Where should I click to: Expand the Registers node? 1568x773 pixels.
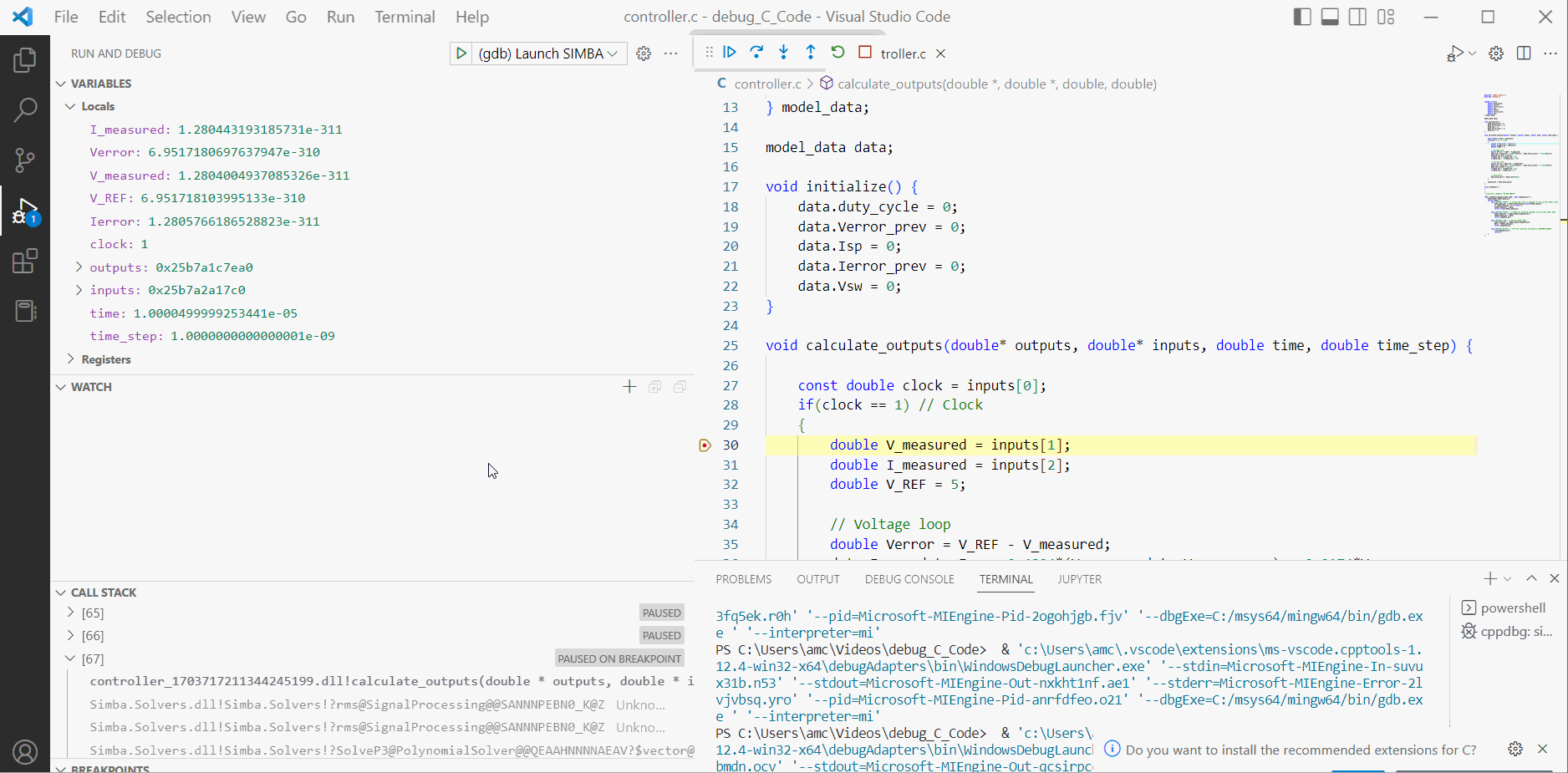[70, 359]
